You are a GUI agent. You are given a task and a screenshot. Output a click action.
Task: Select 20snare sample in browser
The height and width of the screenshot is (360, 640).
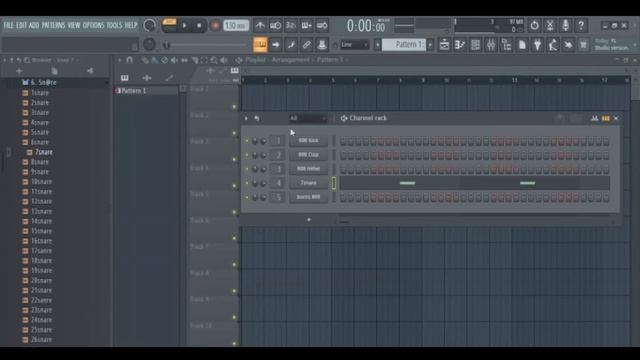[x=41, y=280]
